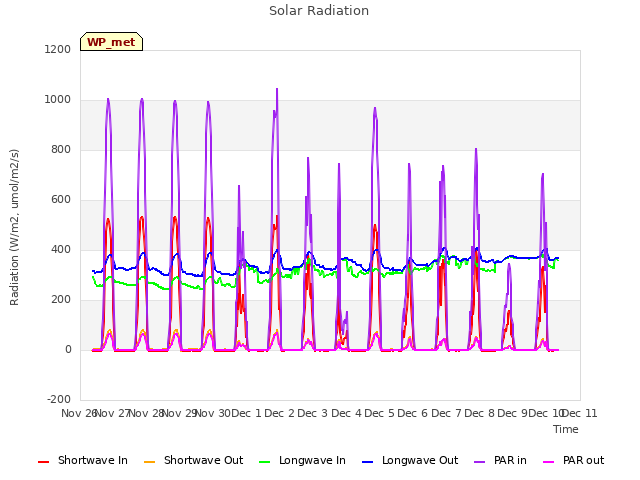Click the PAR in peak on Dec 4
Screen dimensions: 640x480
click(x=375, y=109)
